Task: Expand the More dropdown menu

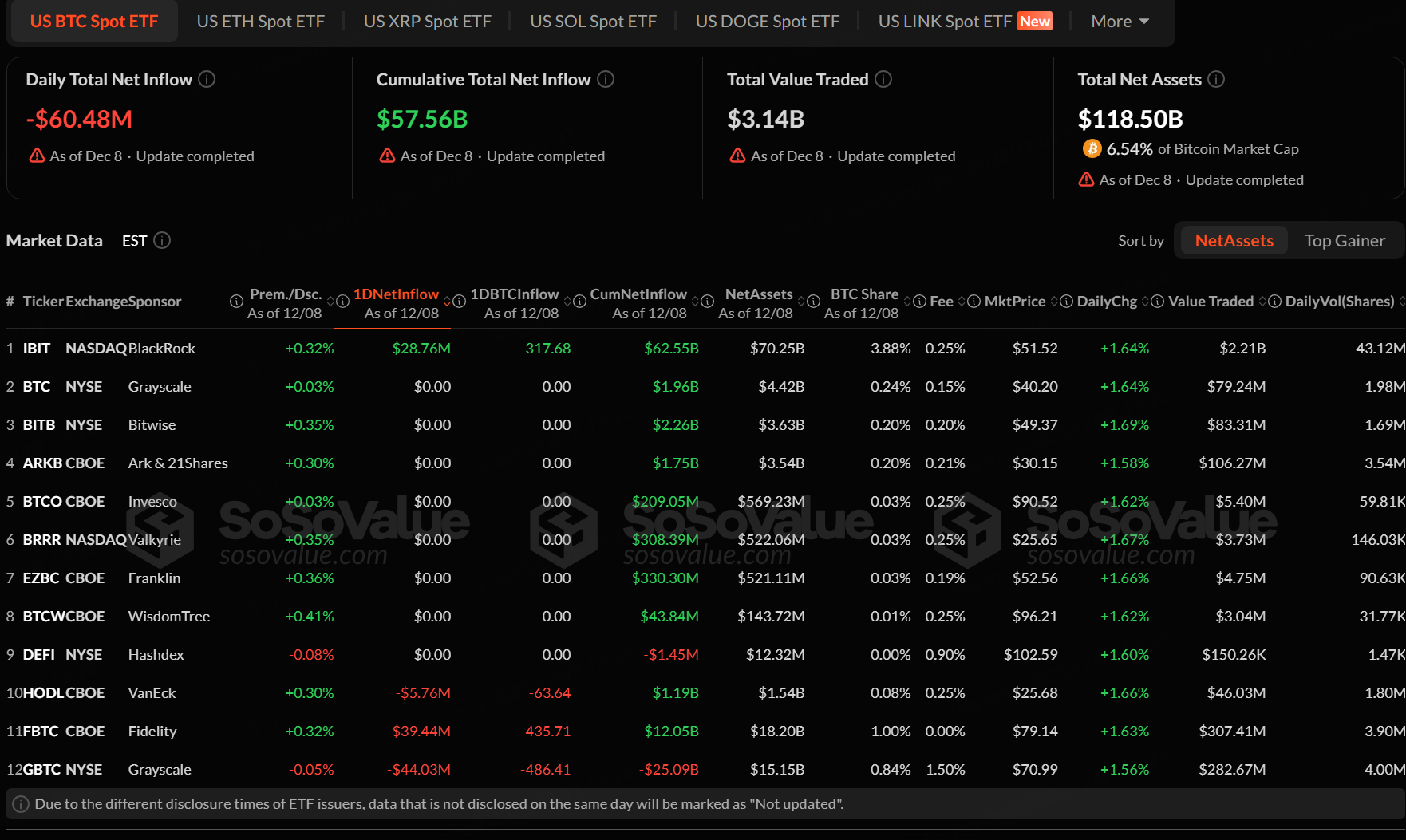Action: [x=1120, y=22]
